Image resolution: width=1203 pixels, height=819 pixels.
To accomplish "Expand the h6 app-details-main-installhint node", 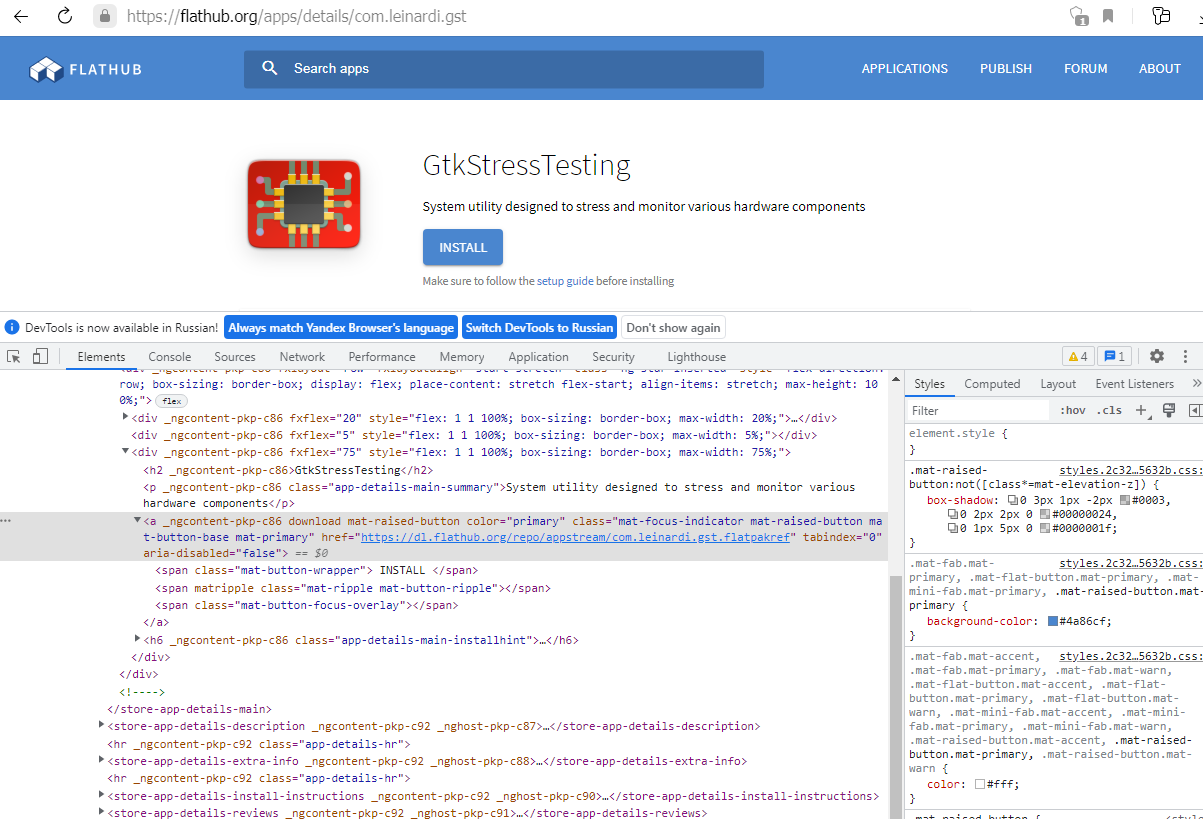I will click(138, 639).
